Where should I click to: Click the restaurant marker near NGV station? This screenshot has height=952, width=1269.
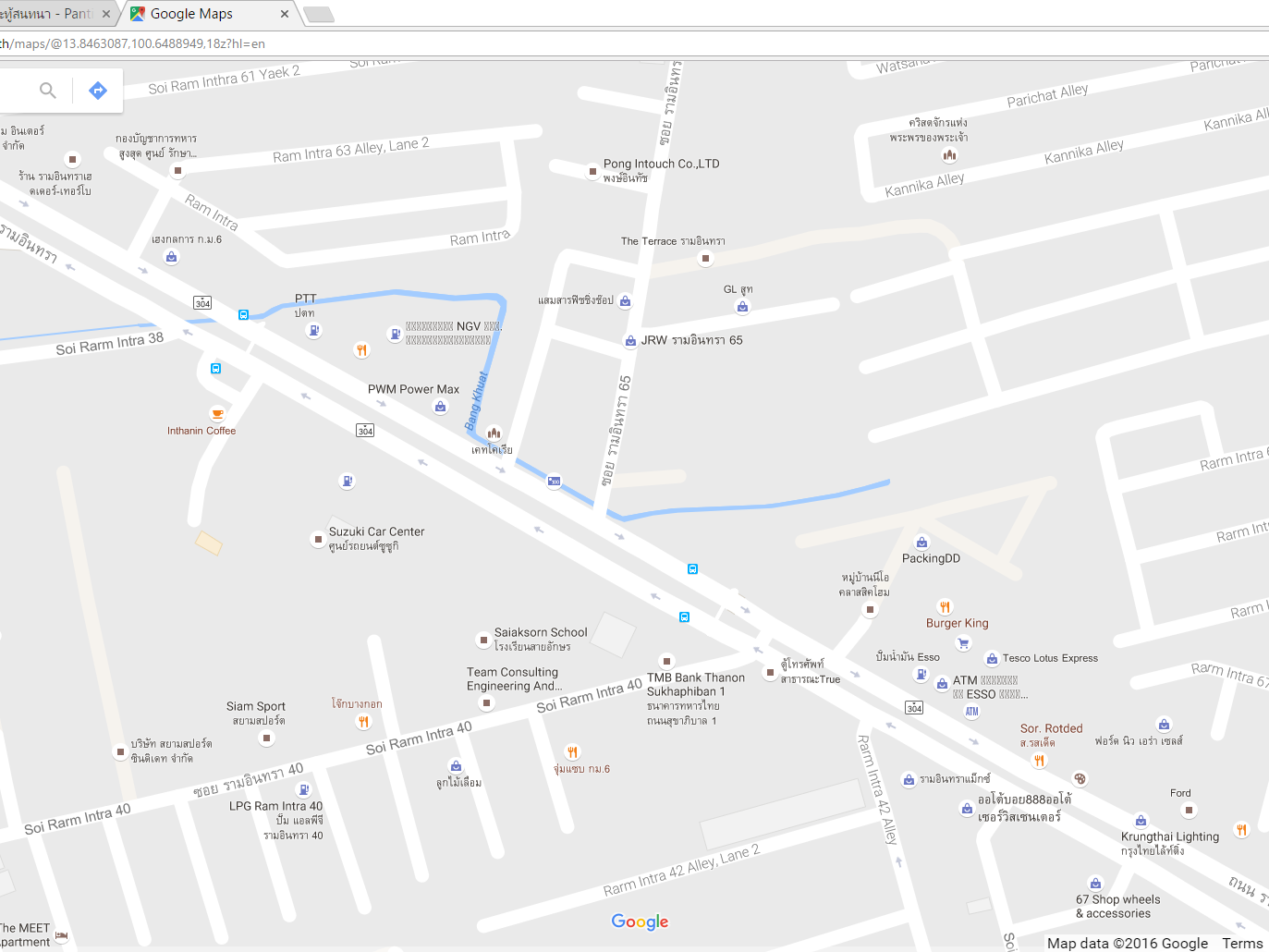361,349
